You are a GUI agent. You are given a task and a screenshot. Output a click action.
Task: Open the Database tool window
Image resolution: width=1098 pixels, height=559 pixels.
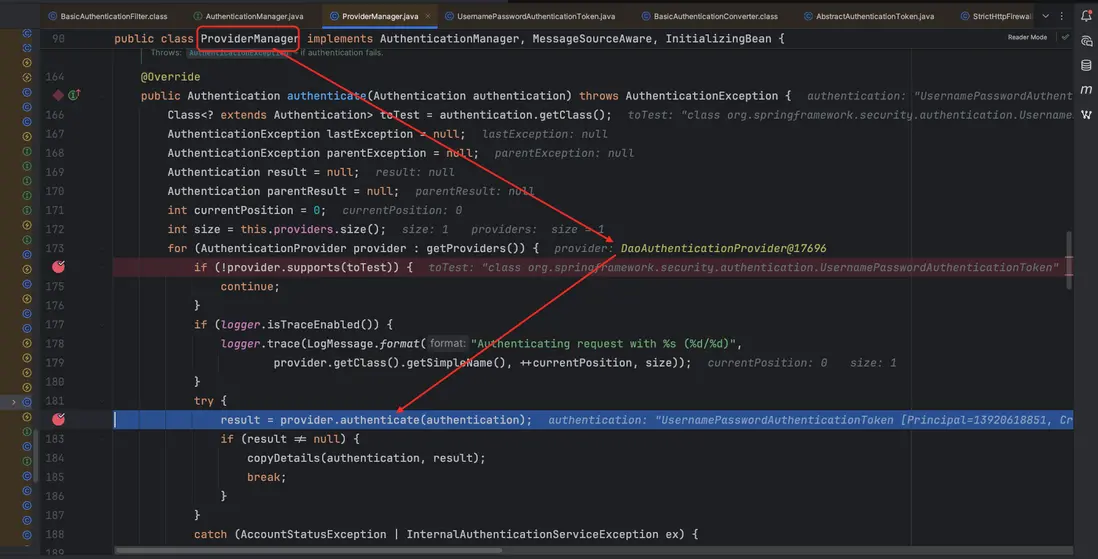click(1086, 66)
